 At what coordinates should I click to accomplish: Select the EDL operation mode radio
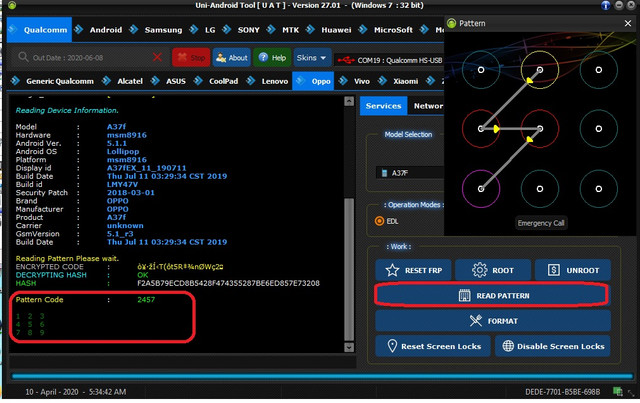pos(379,221)
